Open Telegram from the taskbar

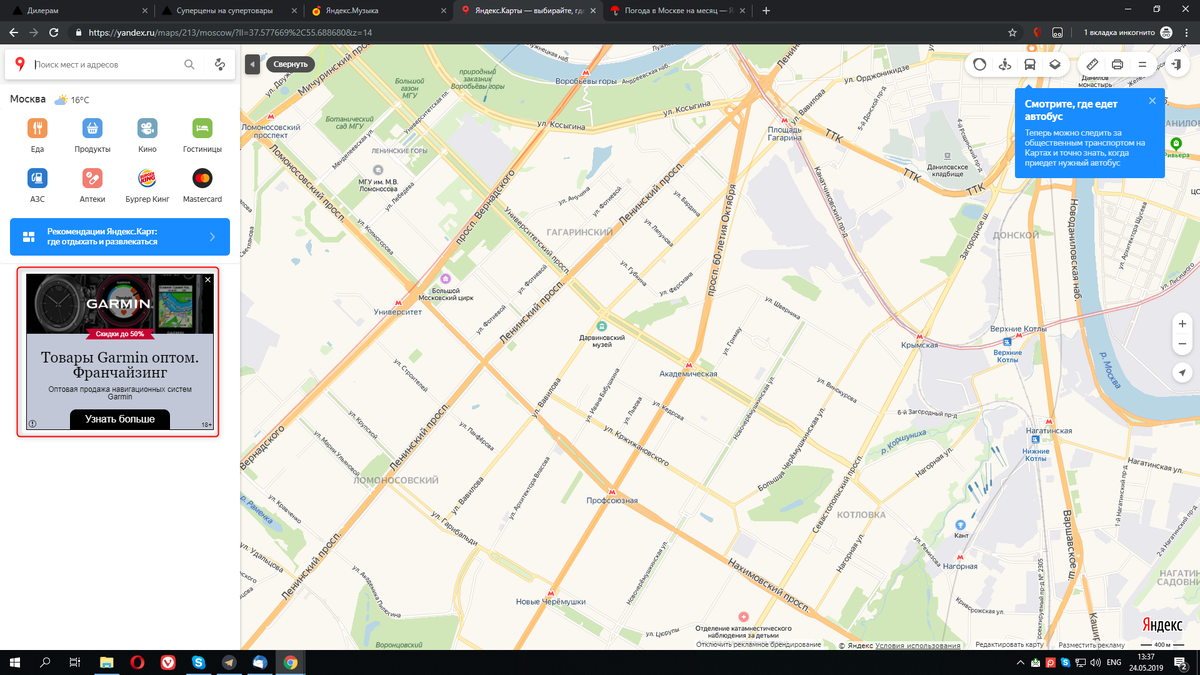(229, 662)
